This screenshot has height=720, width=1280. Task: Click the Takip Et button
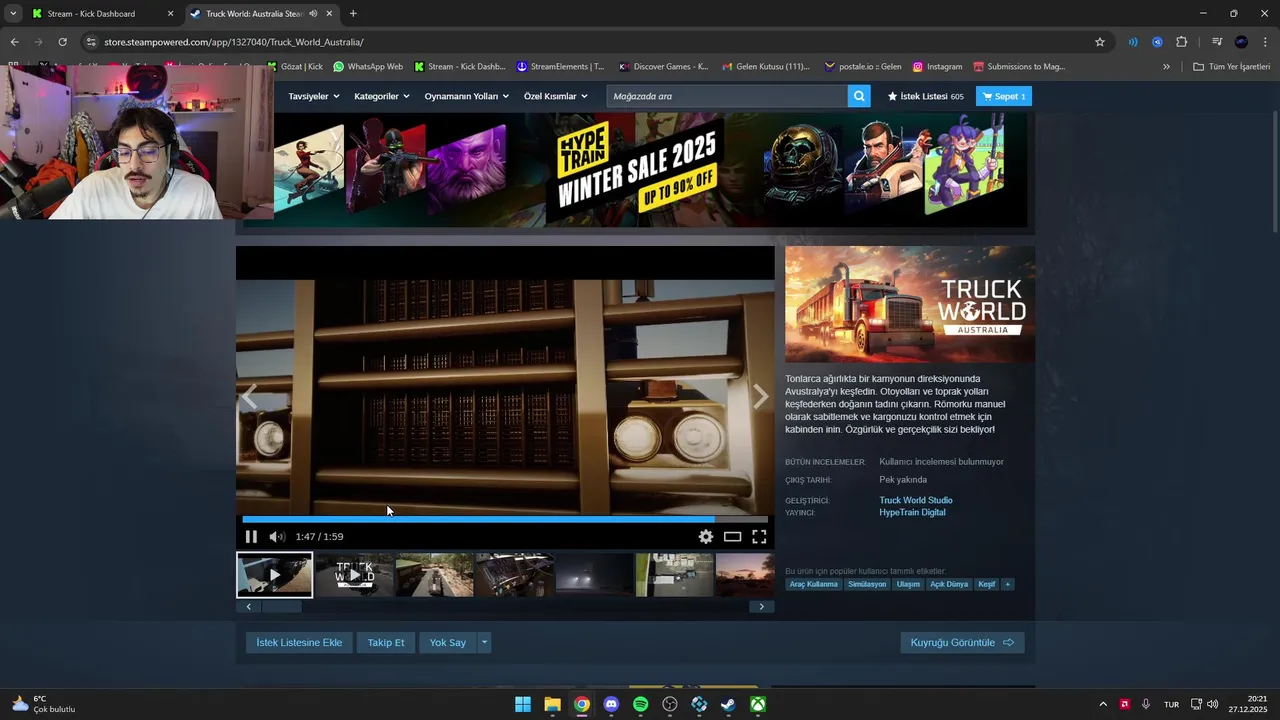(x=386, y=642)
